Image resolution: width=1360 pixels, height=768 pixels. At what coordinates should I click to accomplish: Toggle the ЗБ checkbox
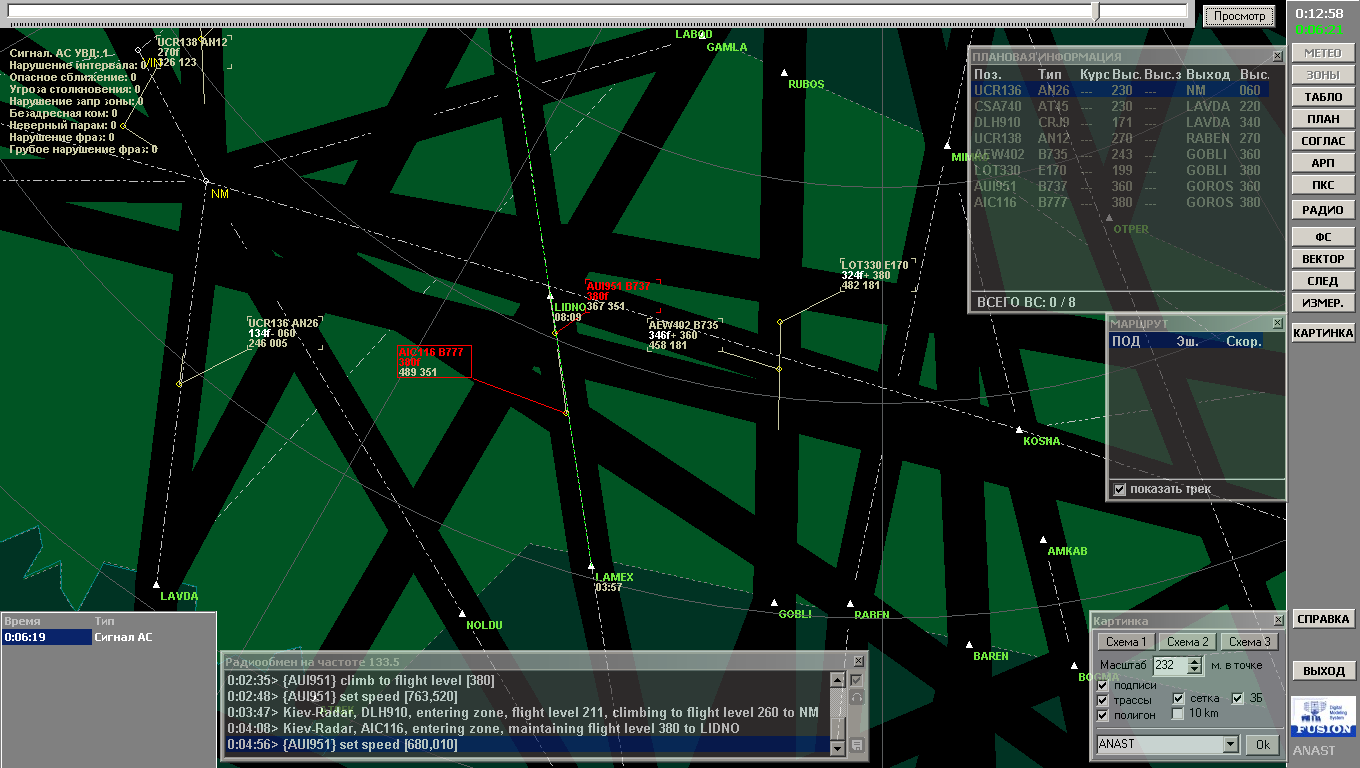(1238, 698)
